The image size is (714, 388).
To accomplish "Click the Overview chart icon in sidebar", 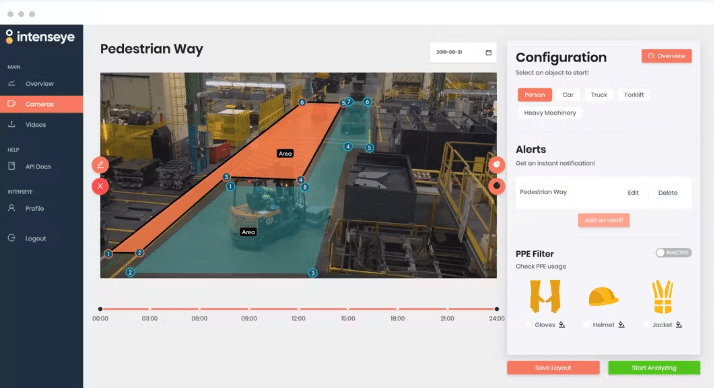I will [x=12, y=83].
